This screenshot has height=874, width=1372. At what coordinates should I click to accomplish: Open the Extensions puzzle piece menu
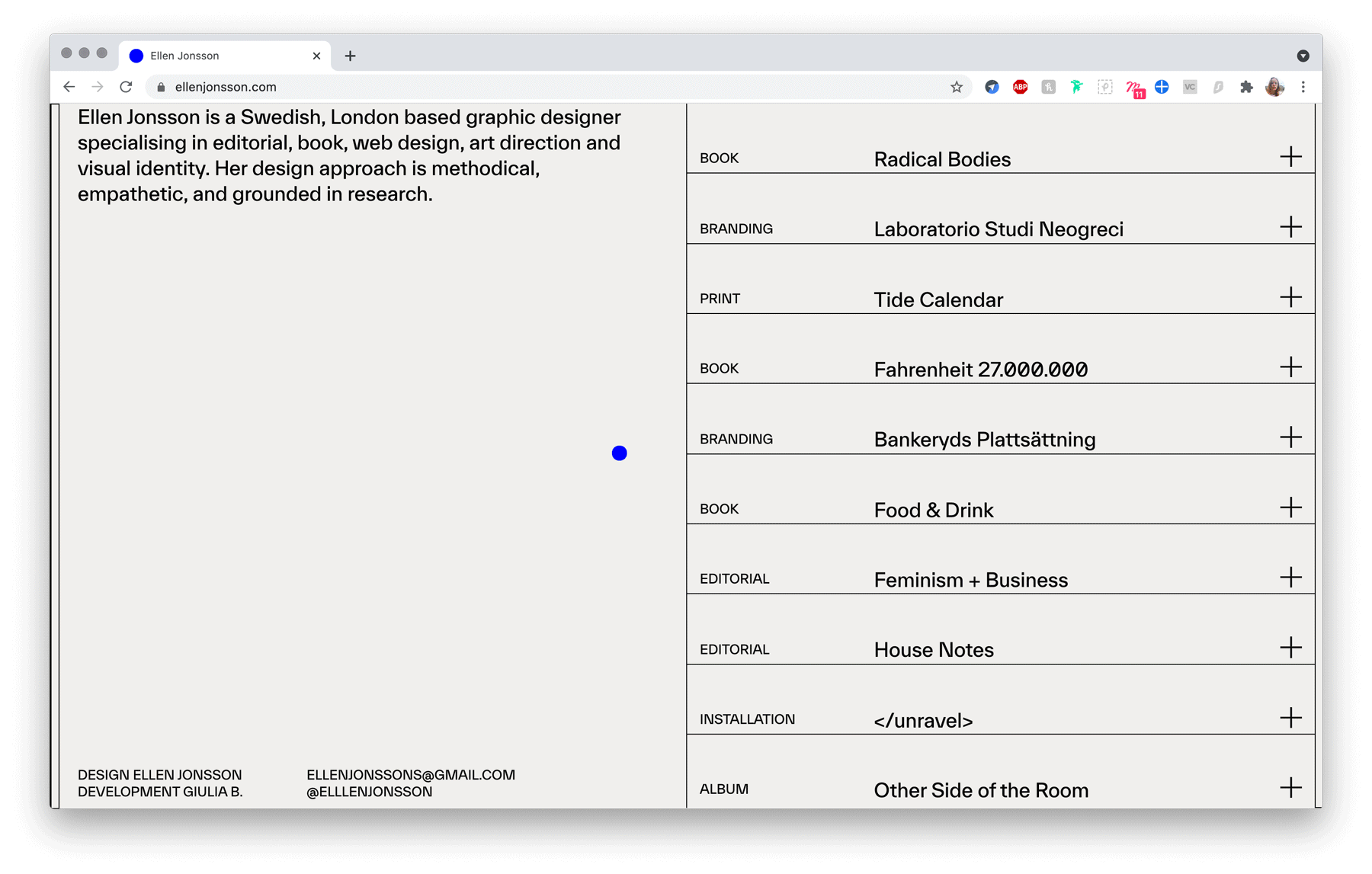(1246, 87)
